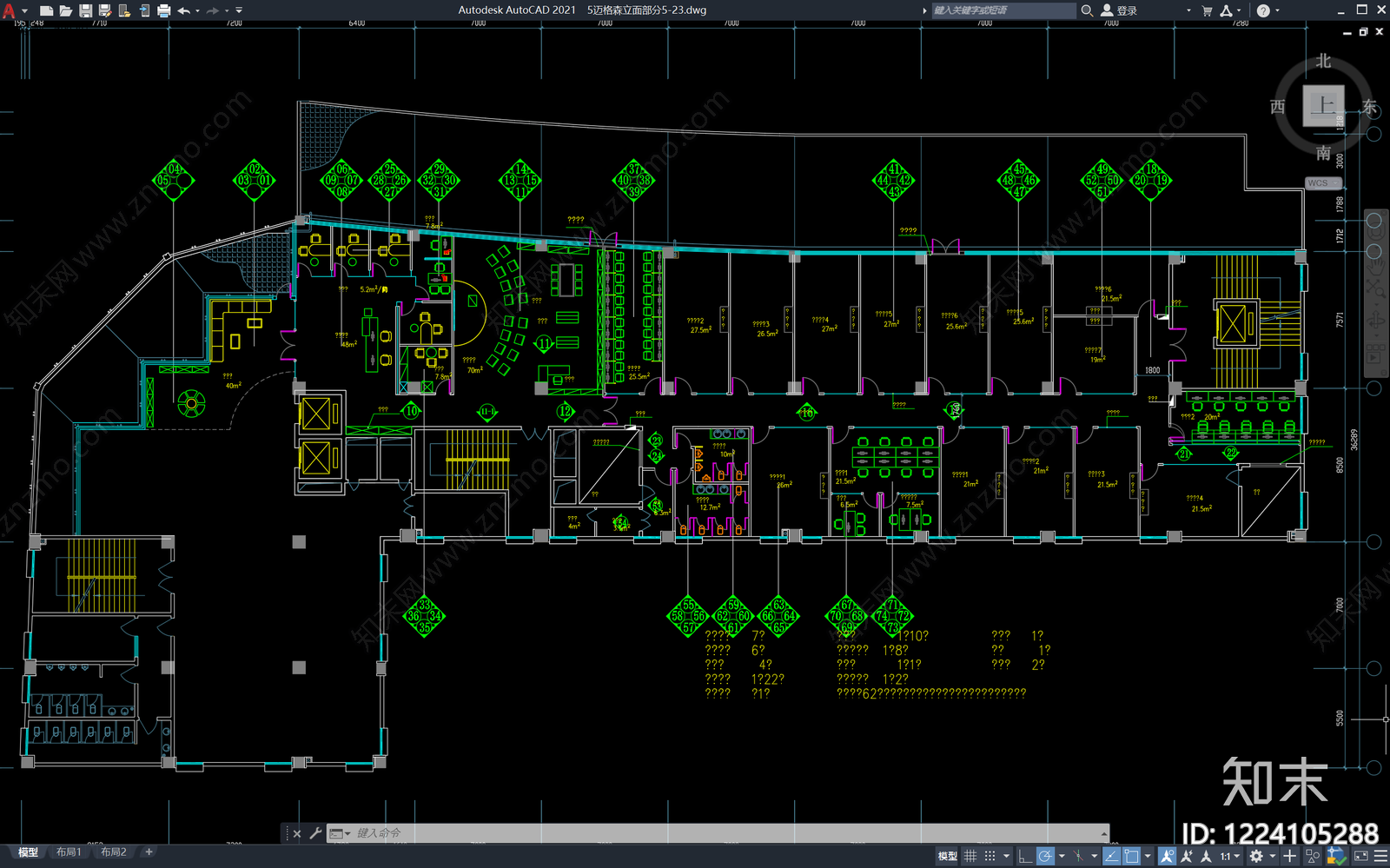1390x868 pixels.
Task: Click the 登录 sign-in button
Action: (x=1120, y=10)
